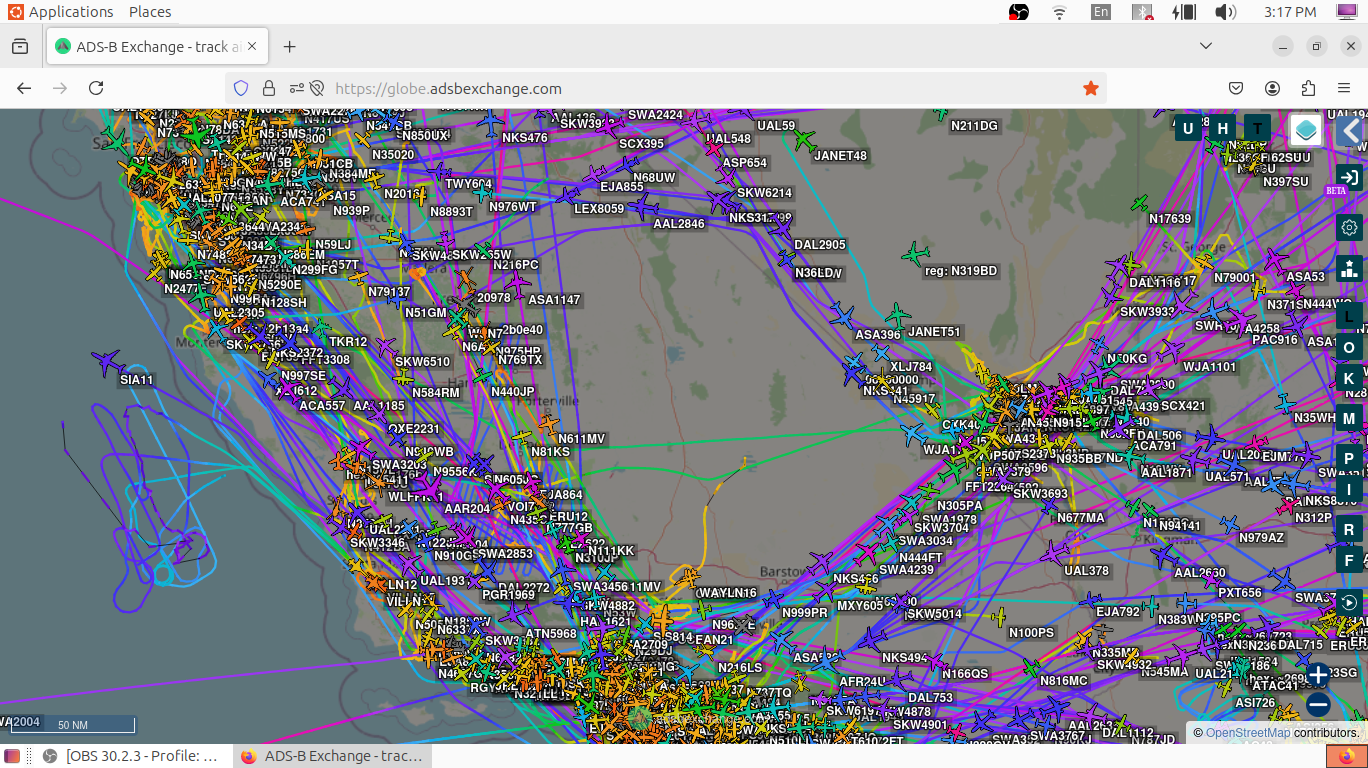Toggle the U map button
1368x768 pixels.
1188,128
